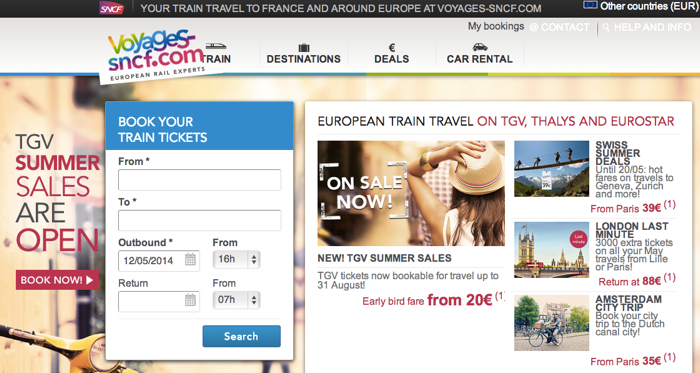Open the Outbound date calendar icon

tap(190, 260)
